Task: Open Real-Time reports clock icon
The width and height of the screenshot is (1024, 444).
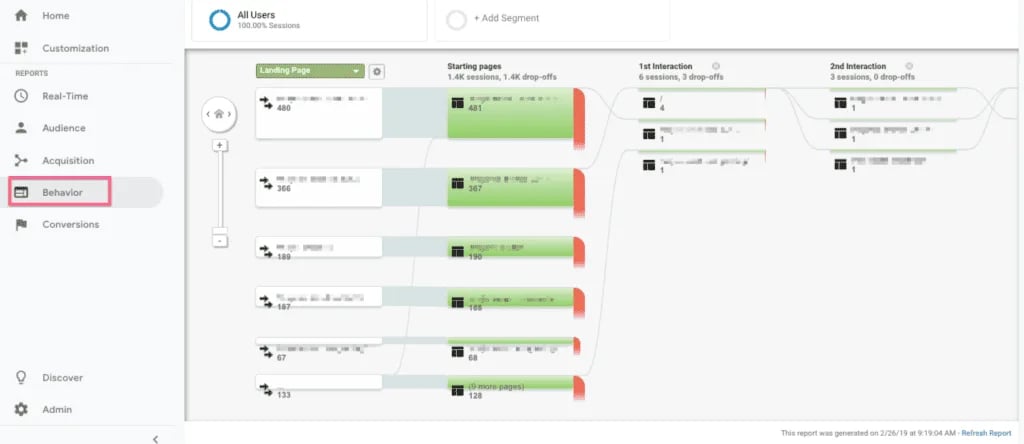Action: point(21,96)
